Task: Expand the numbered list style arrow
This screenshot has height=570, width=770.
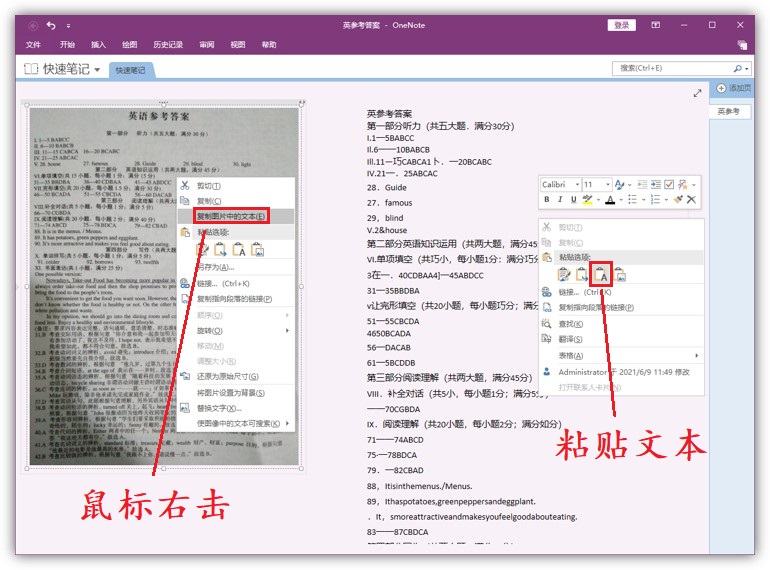Action: coord(666,200)
